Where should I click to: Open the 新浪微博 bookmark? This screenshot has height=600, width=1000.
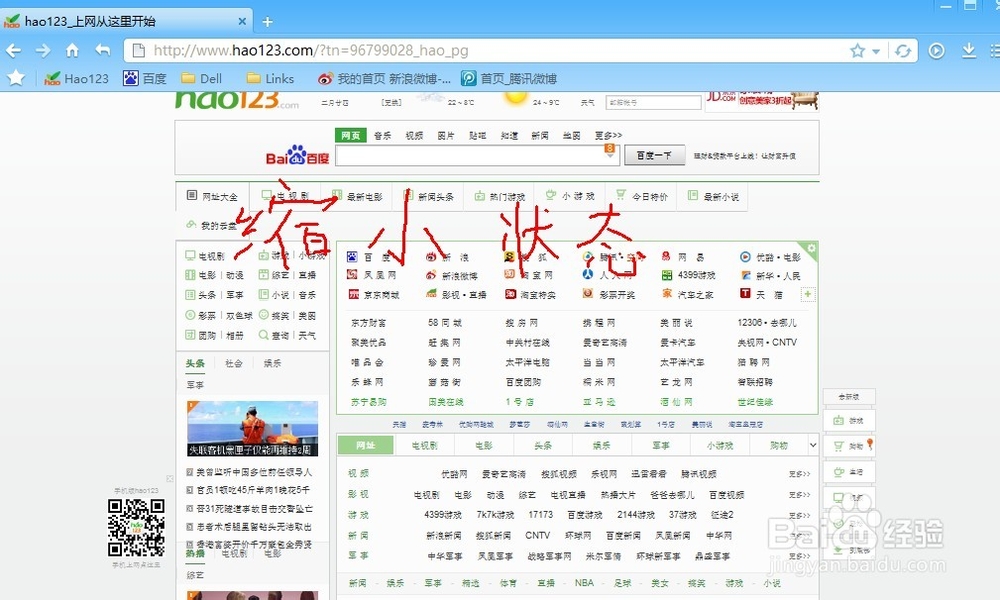point(385,78)
